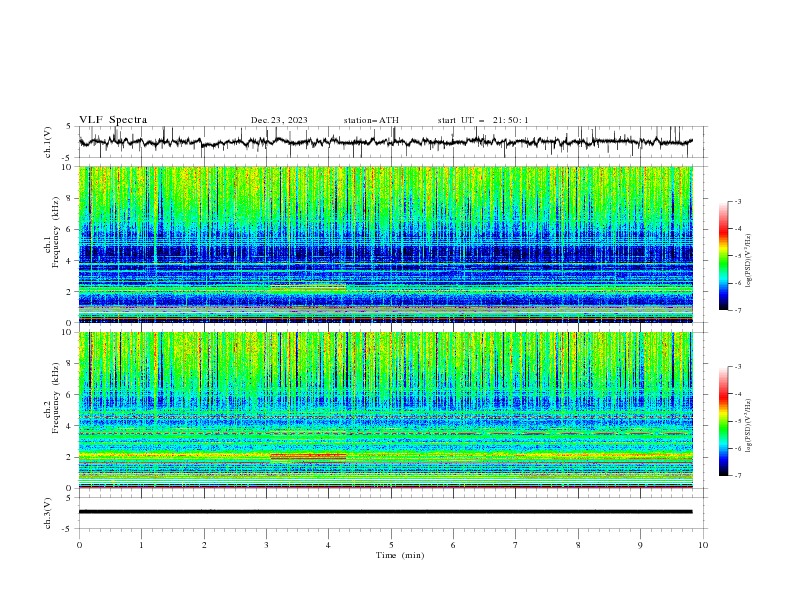Select the ch.1 colorbar "log(PSD)(V²/Hz)" label
This screenshot has width=792, height=612.
(749, 261)
